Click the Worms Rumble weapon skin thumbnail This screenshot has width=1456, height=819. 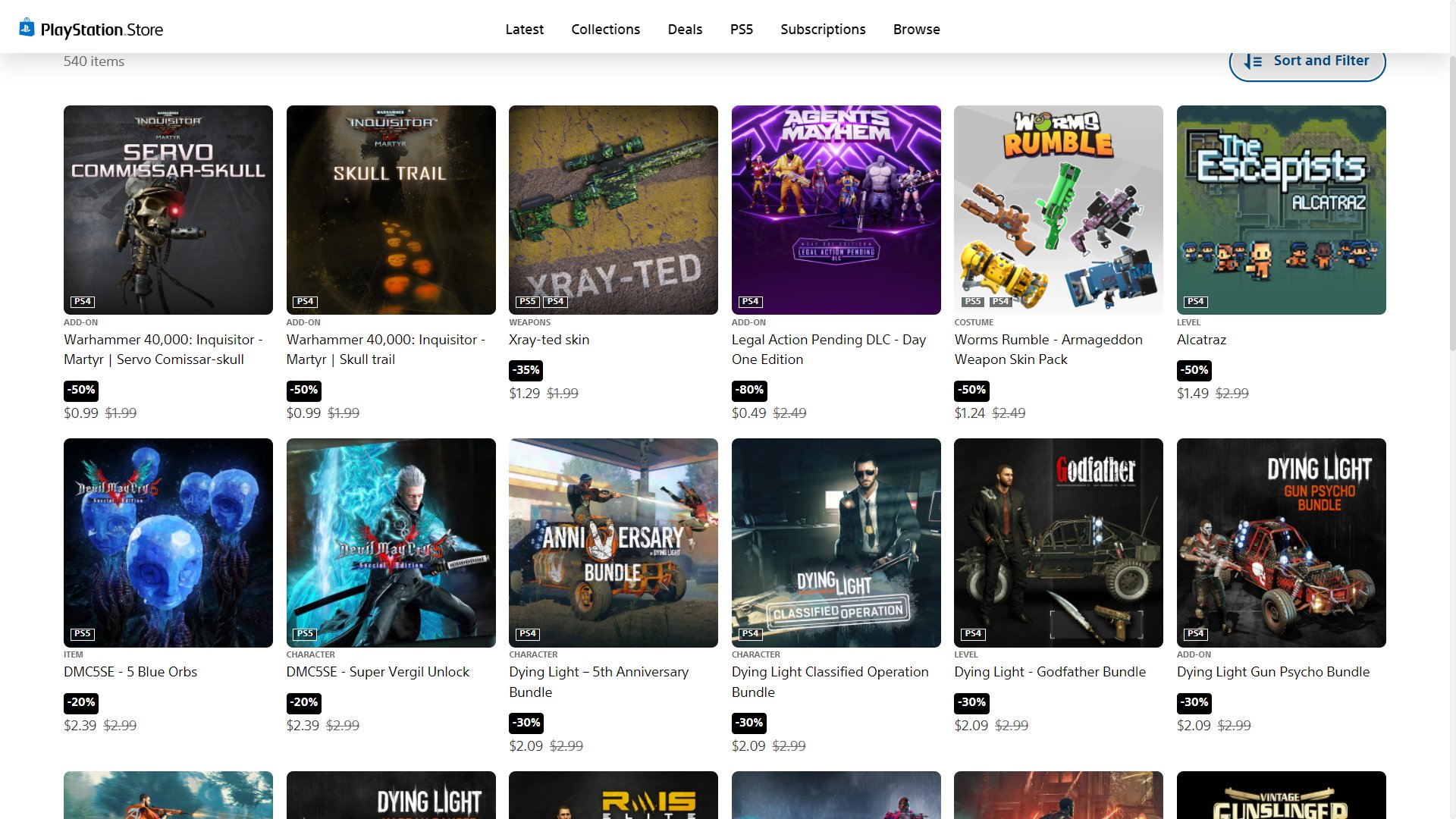click(x=1058, y=209)
